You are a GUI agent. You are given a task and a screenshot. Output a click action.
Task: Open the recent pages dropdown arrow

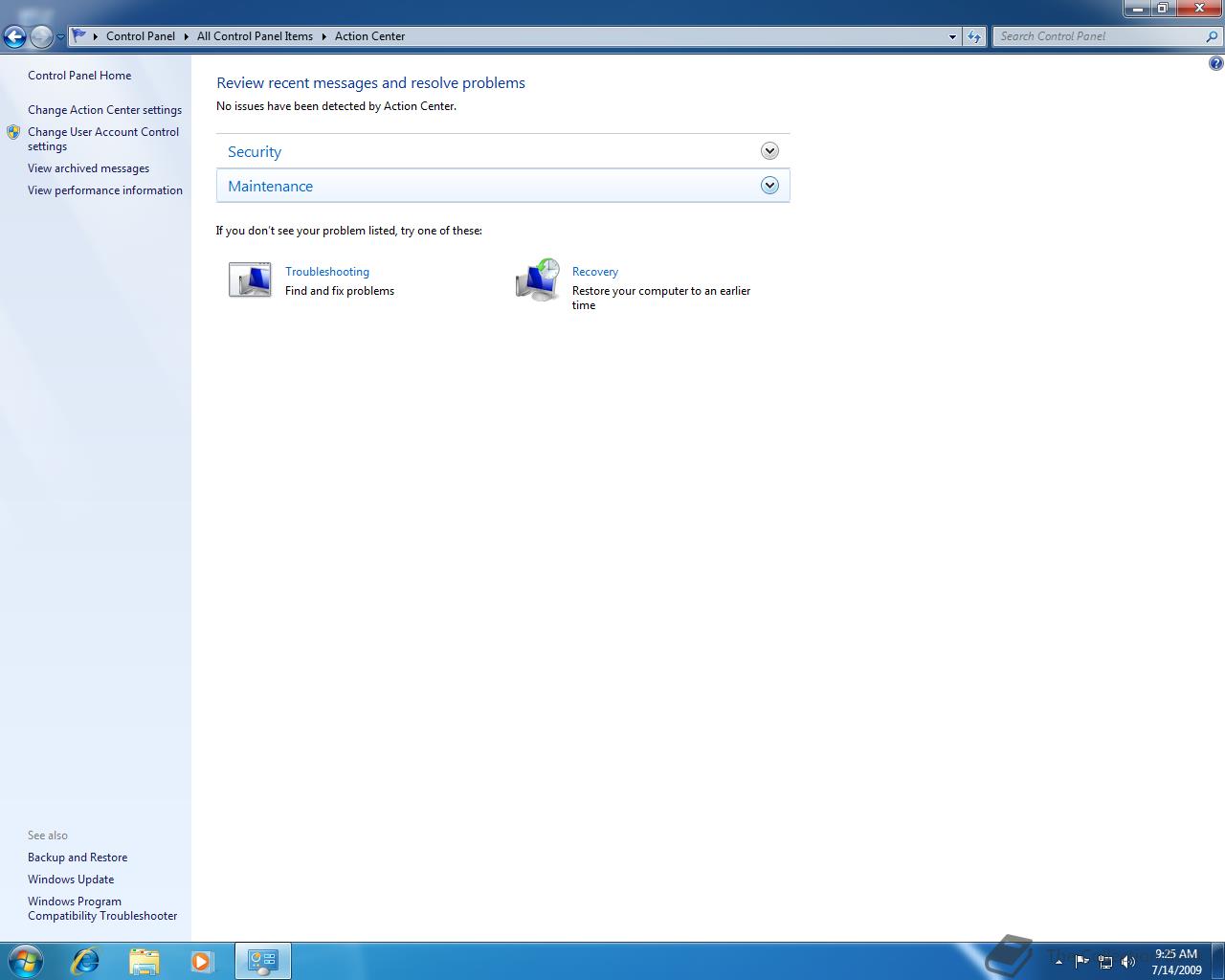pos(60,37)
